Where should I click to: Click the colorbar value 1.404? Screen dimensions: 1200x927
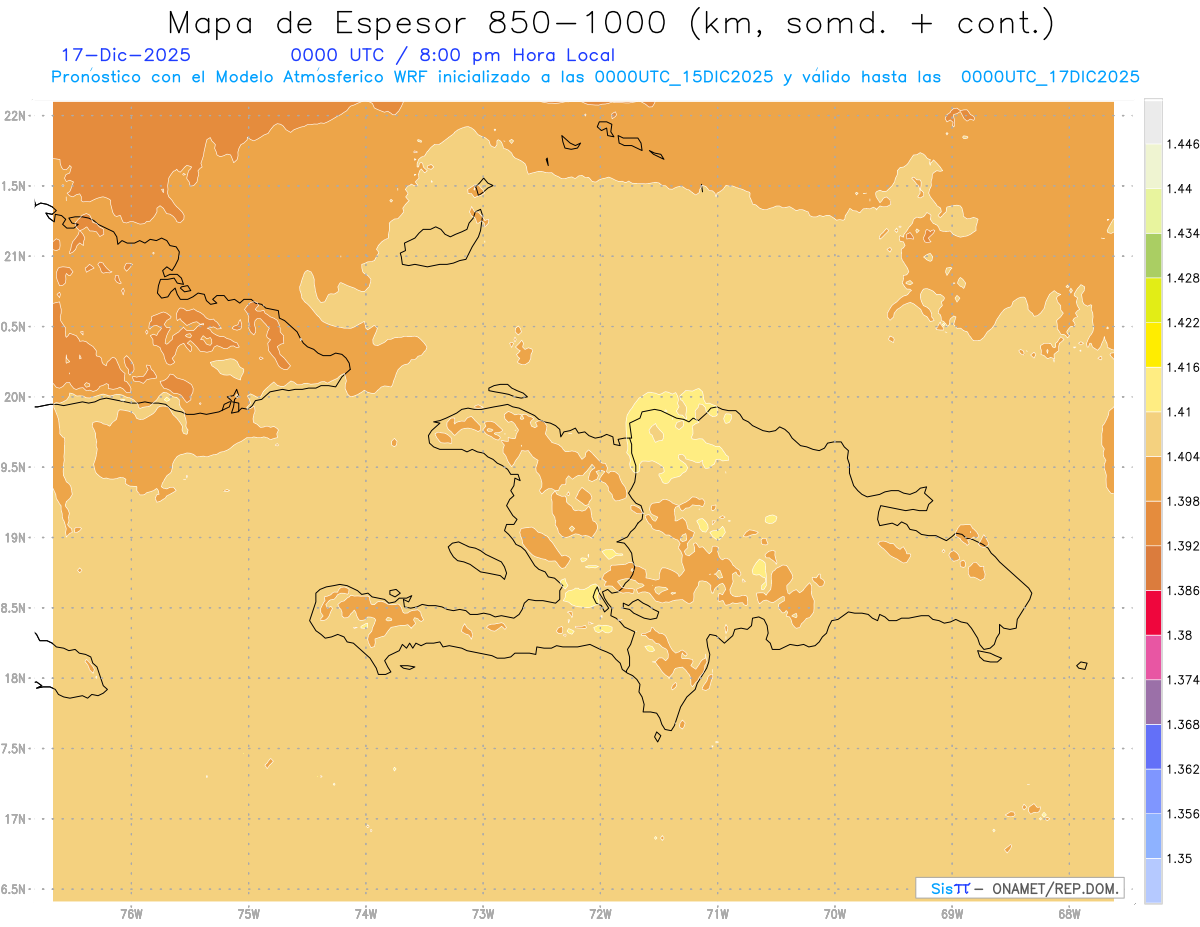[1183, 457]
